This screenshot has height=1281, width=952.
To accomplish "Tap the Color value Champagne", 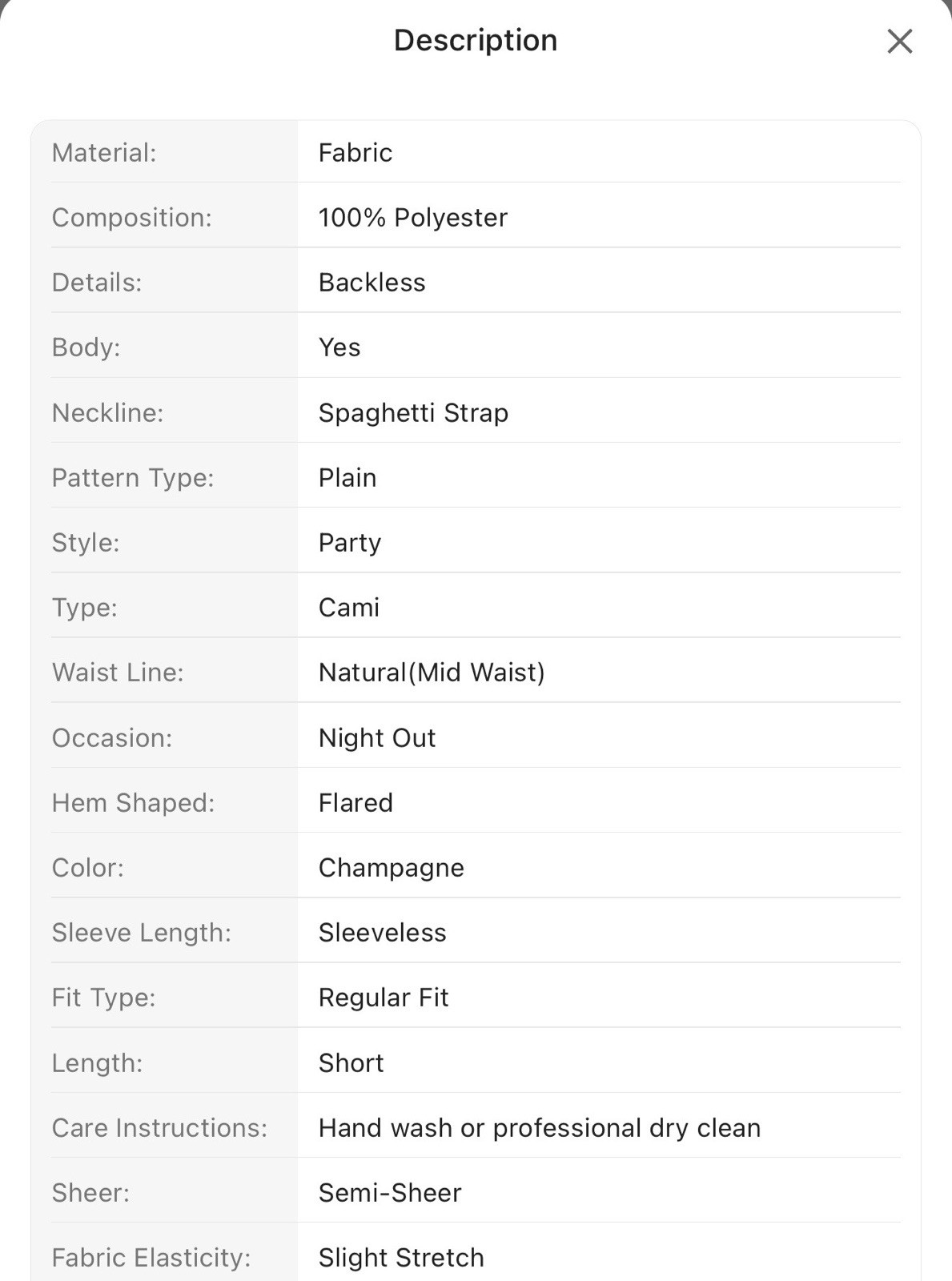I will click(392, 867).
